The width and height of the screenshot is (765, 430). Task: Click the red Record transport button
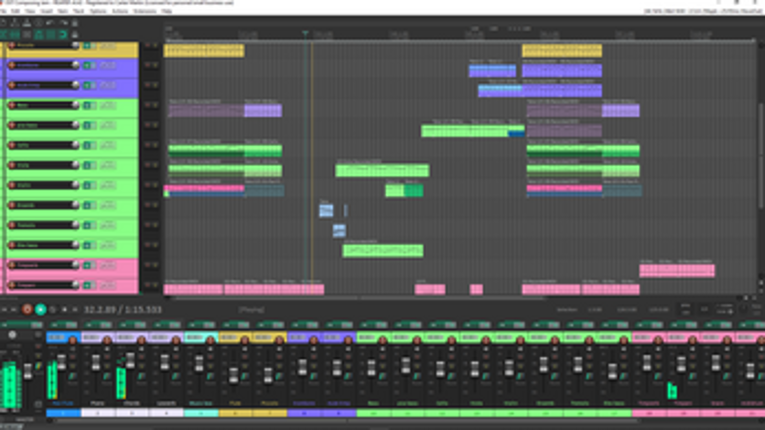[27, 309]
